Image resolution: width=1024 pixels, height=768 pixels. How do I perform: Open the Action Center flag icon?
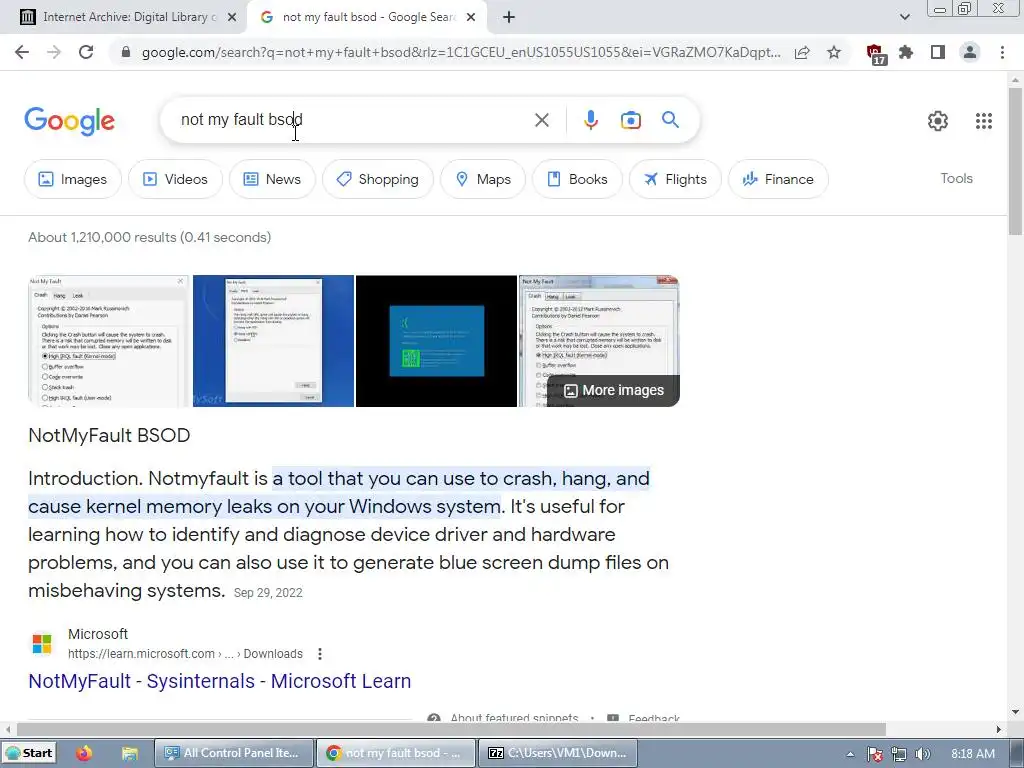pos(875,754)
